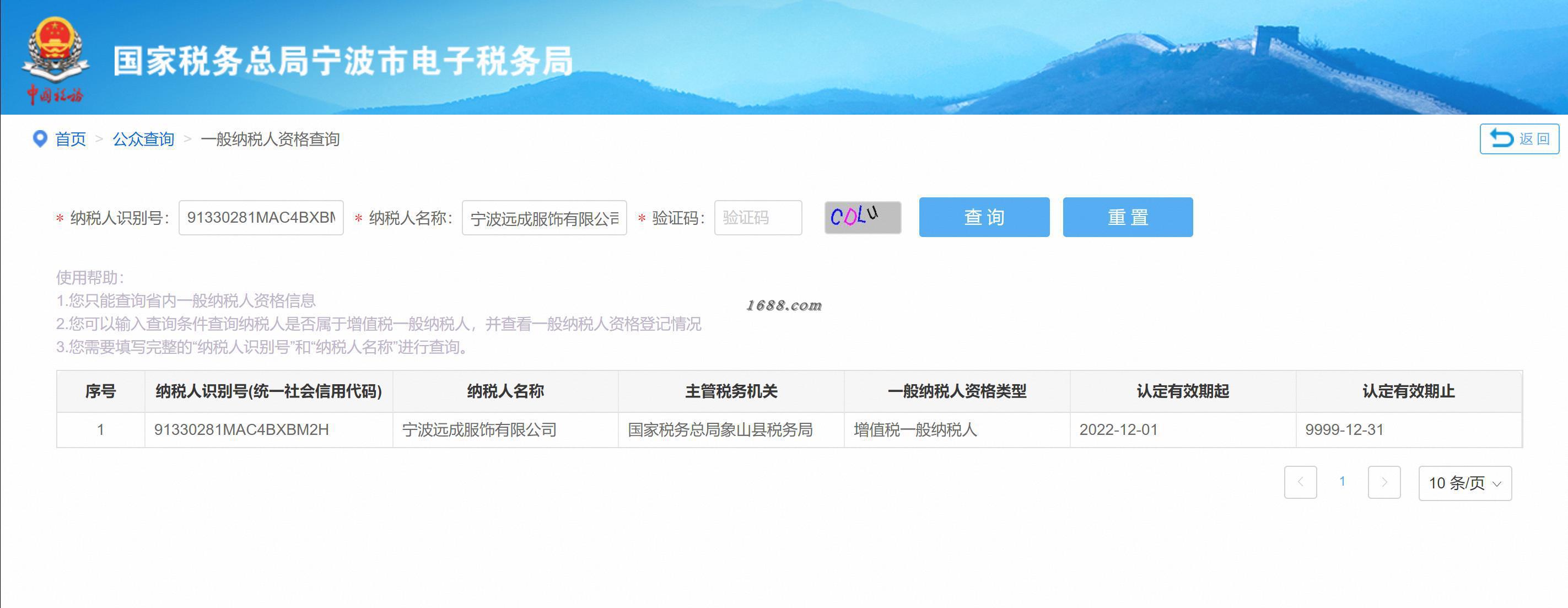Focus the 纳税人识别号 input field

coord(261,218)
